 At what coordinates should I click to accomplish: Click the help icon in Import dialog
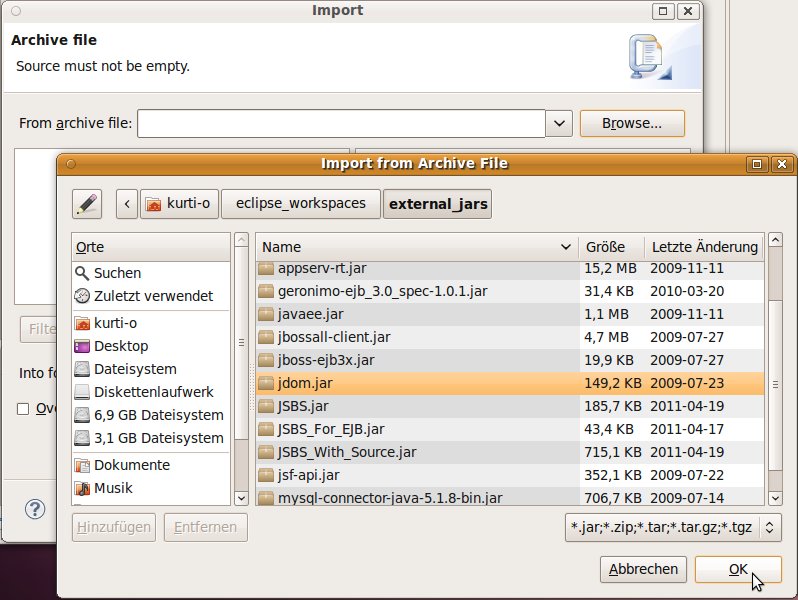[x=35, y=510]
